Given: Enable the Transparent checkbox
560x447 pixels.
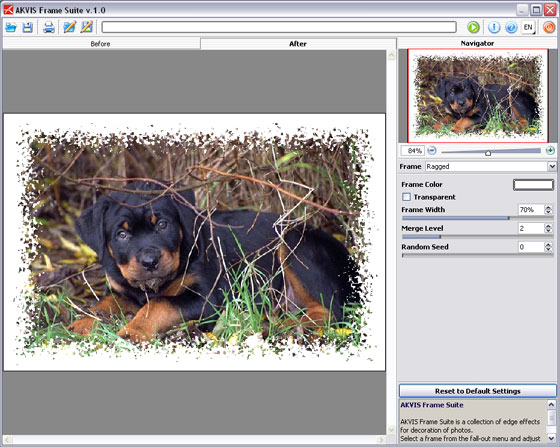Looking at the screenshot, I should click(x=406, y=197).
